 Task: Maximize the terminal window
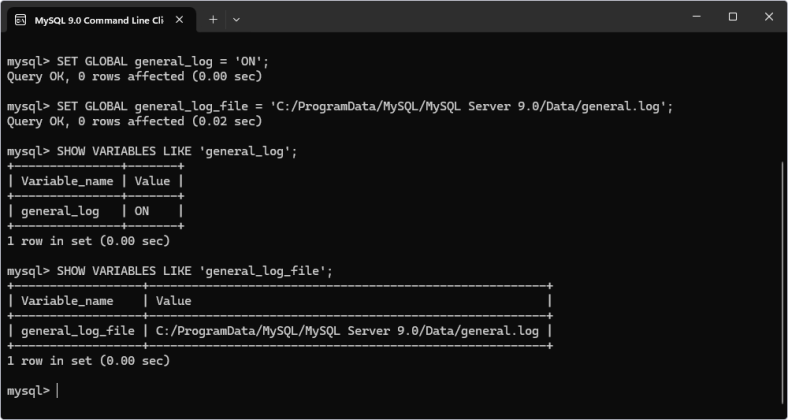733,17
